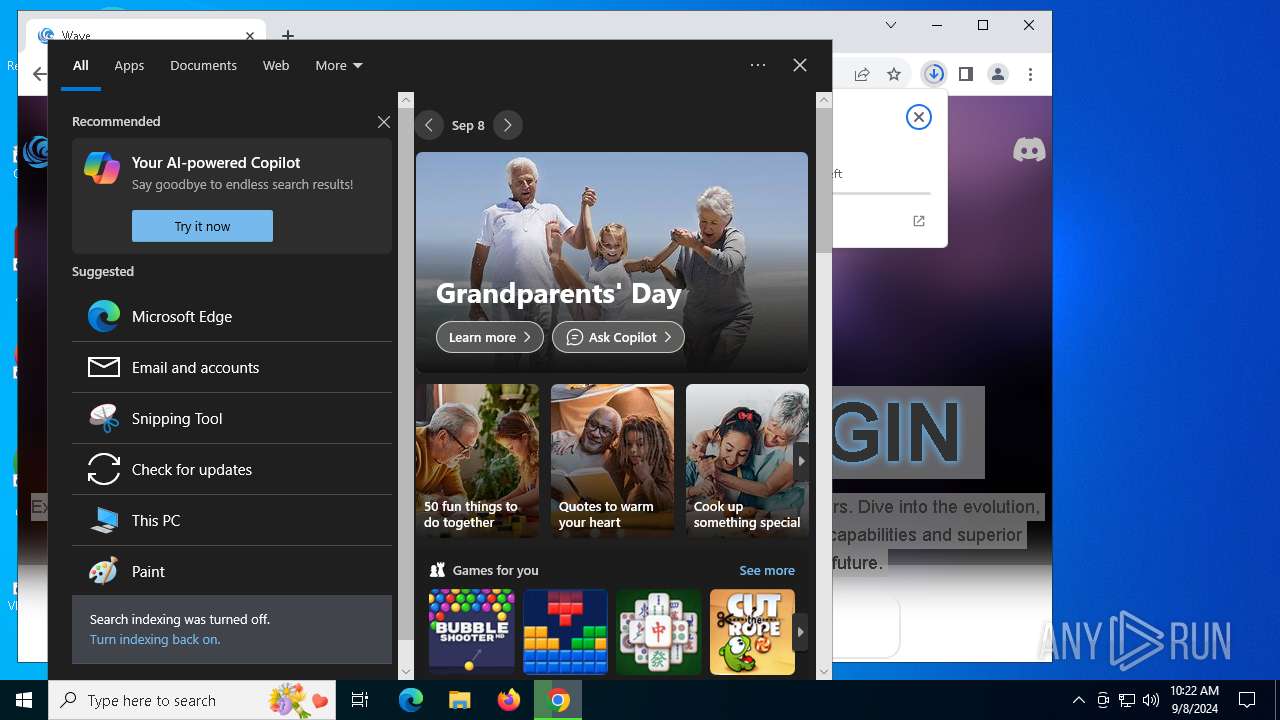
Task: Open Chrome profile avatar icon
Action: click(x=997, y=74)
